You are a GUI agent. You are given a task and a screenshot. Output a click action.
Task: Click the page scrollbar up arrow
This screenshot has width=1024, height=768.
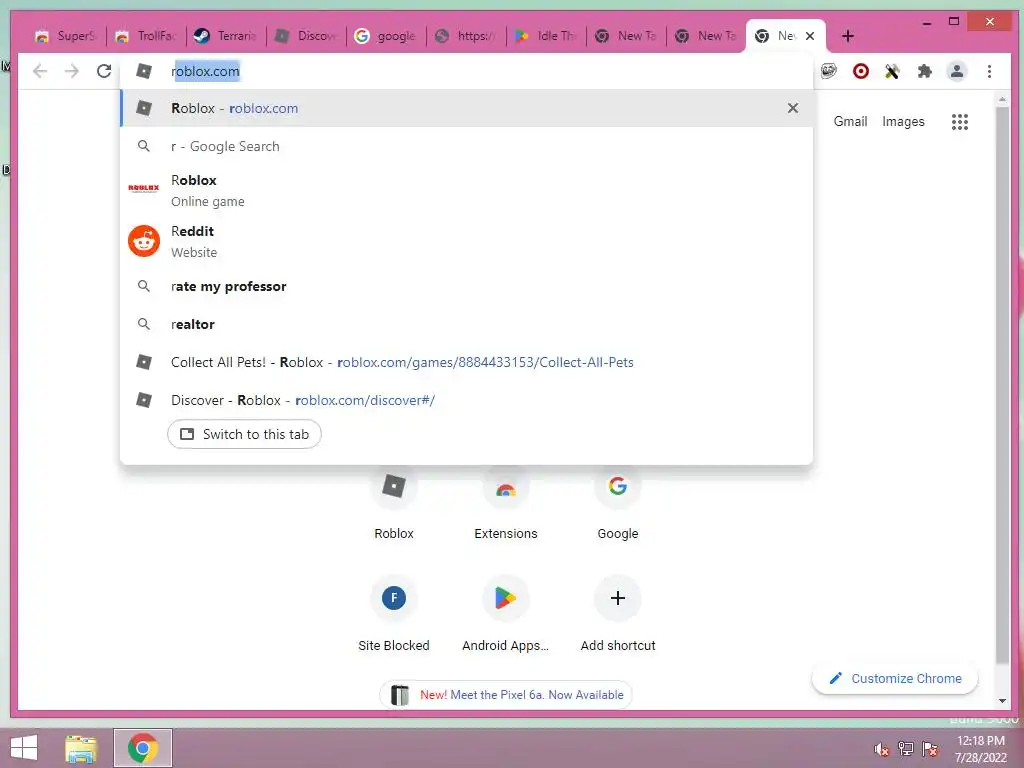click(x=1002, y=100)
